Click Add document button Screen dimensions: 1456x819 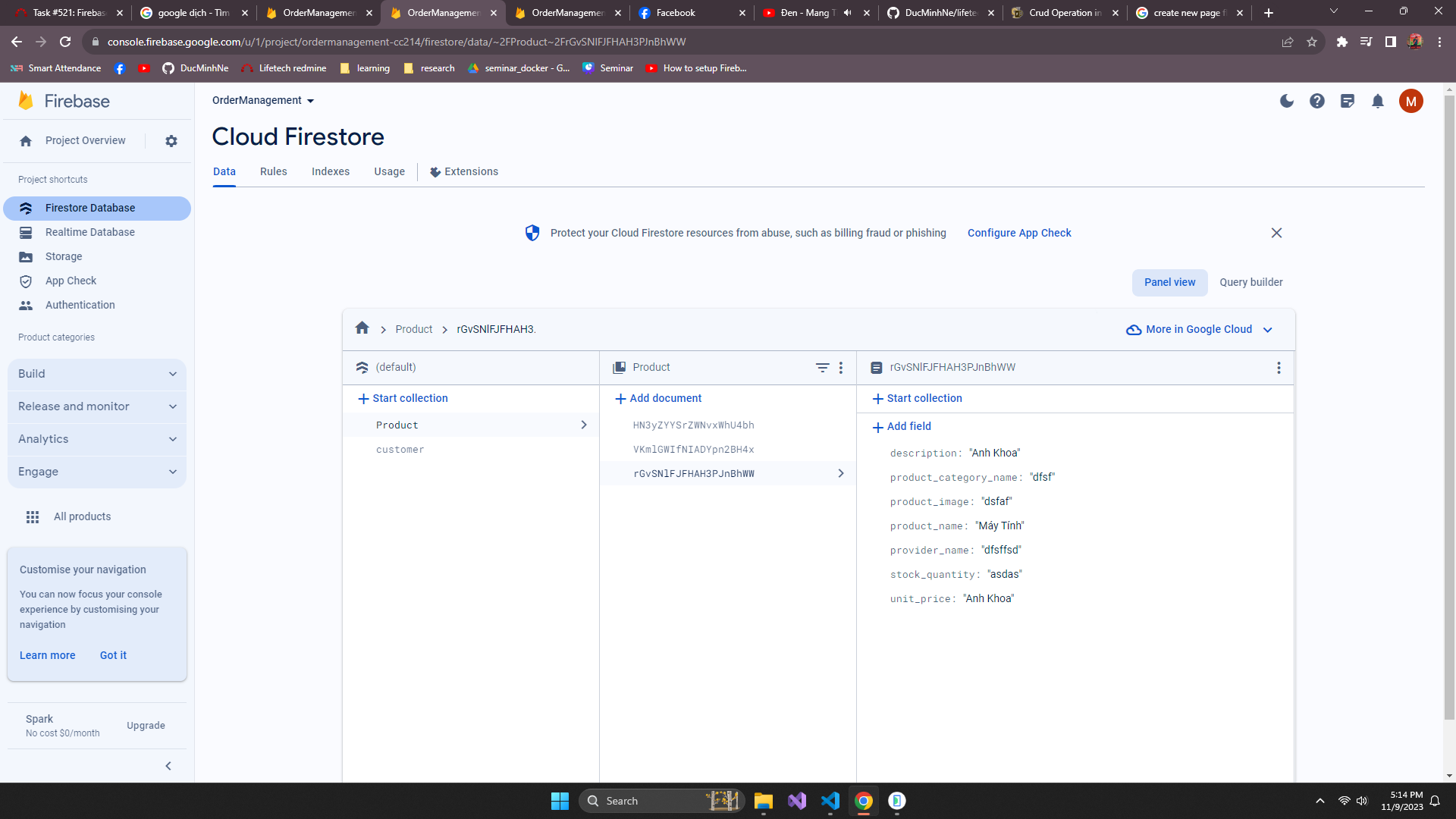point(658,398)
